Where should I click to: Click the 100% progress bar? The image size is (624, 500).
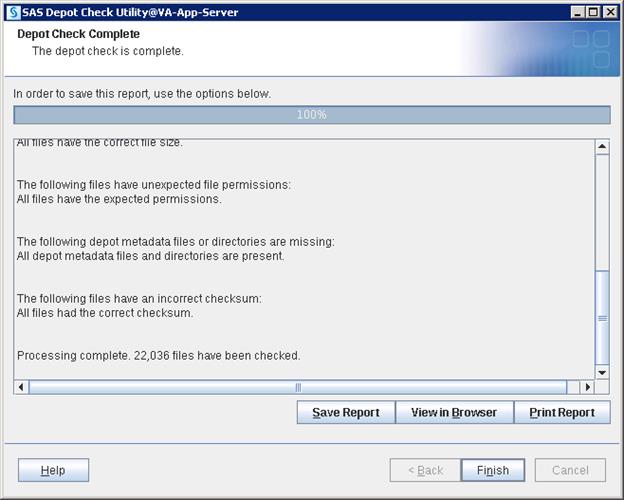[x=312, y=115]
